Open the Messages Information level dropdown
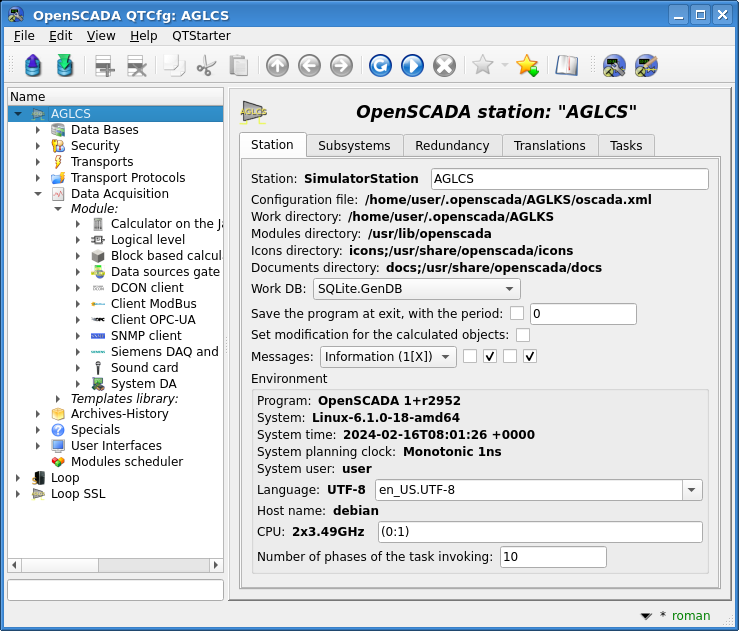The height and width of the screenshot is (631, 739). pos(388,356)
